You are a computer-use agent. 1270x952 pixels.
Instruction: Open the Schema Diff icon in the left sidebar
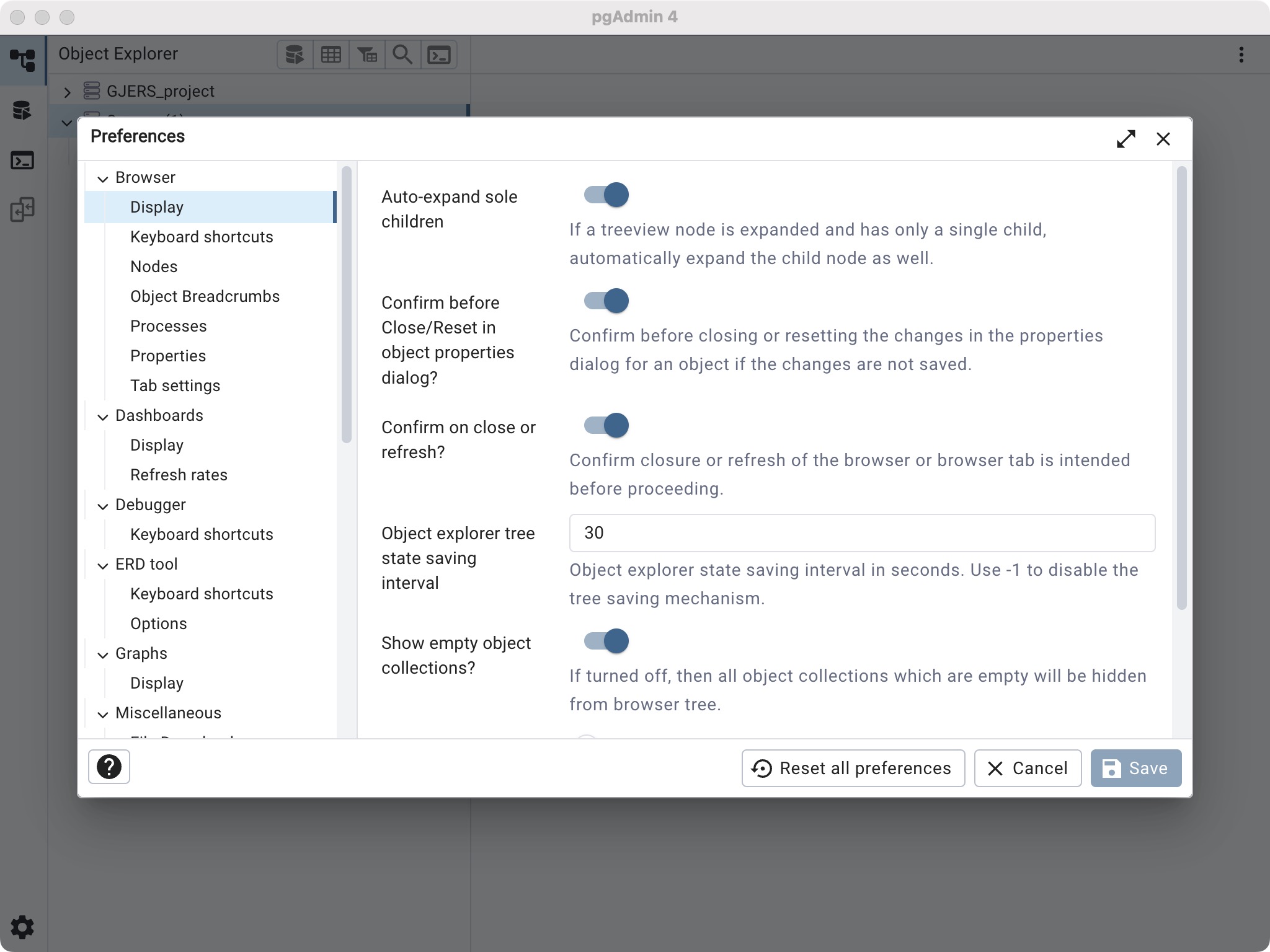coord(23,210)
